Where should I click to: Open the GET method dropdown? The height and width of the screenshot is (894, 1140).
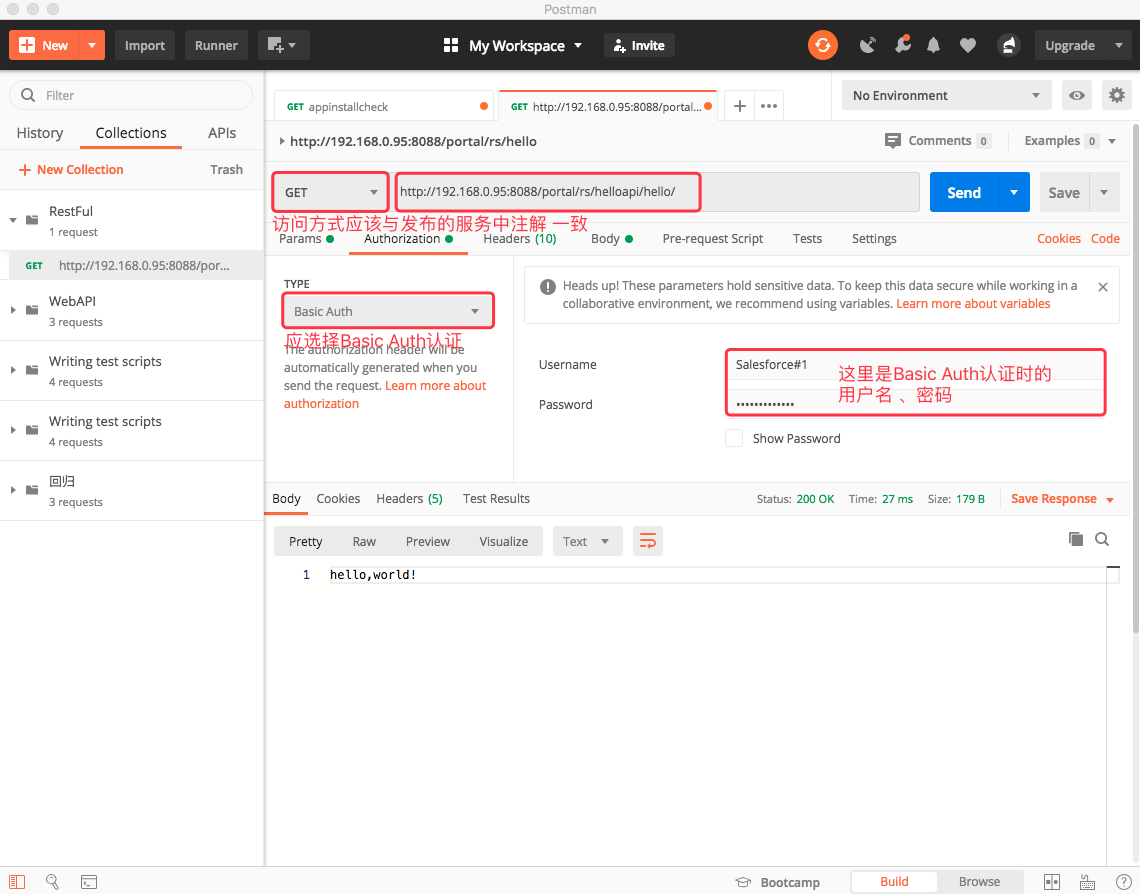(331, 192)
